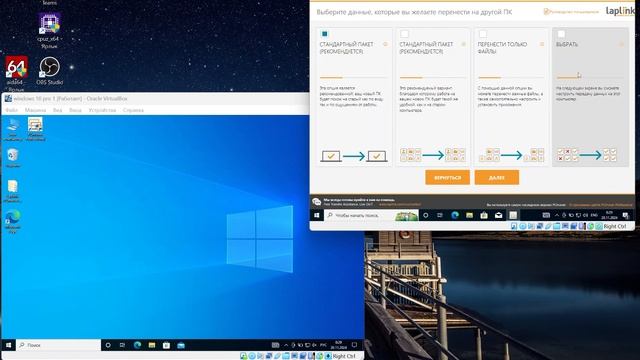The width and height of the screenshot is (640, 360).
Task: Check the ПЕРЕНЕСТИ ТОЛЬКО ФАЙЛЫ checkbox
Action: click(x=483, y=33)
